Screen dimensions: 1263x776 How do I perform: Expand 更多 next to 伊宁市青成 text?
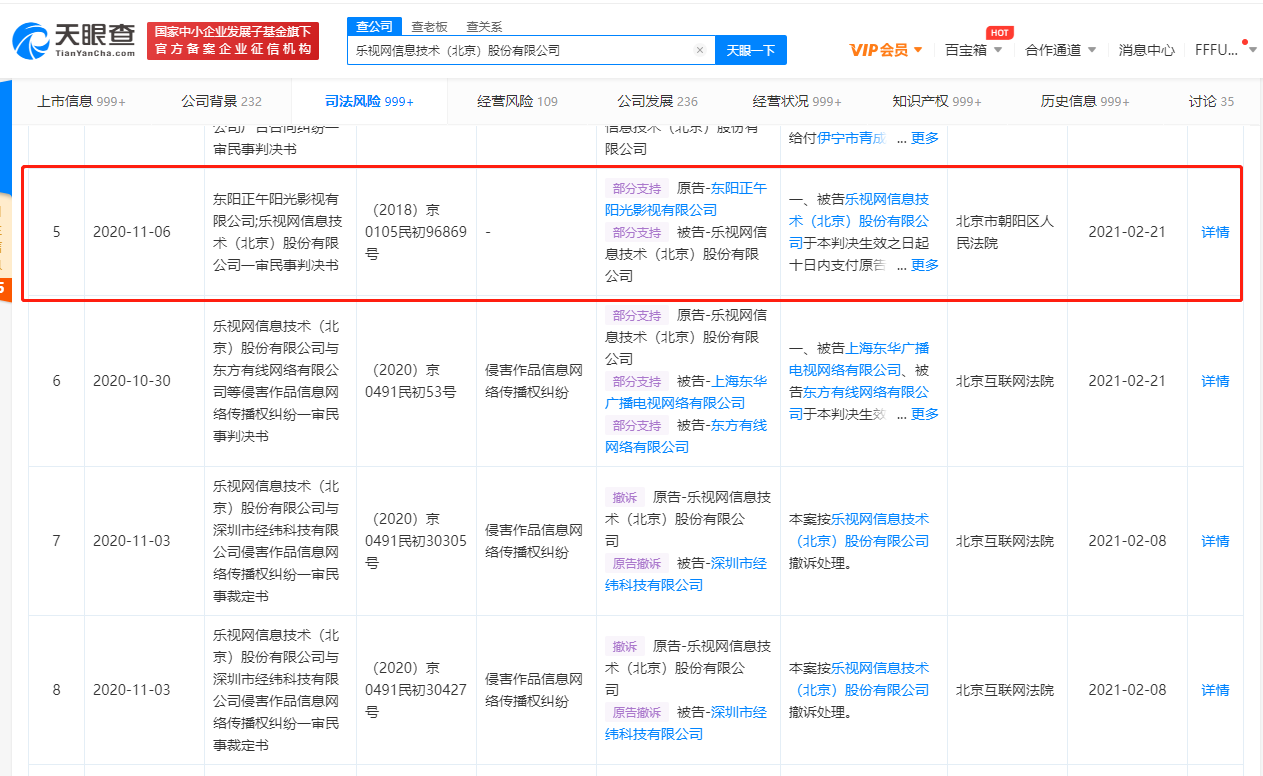point(925,138)
